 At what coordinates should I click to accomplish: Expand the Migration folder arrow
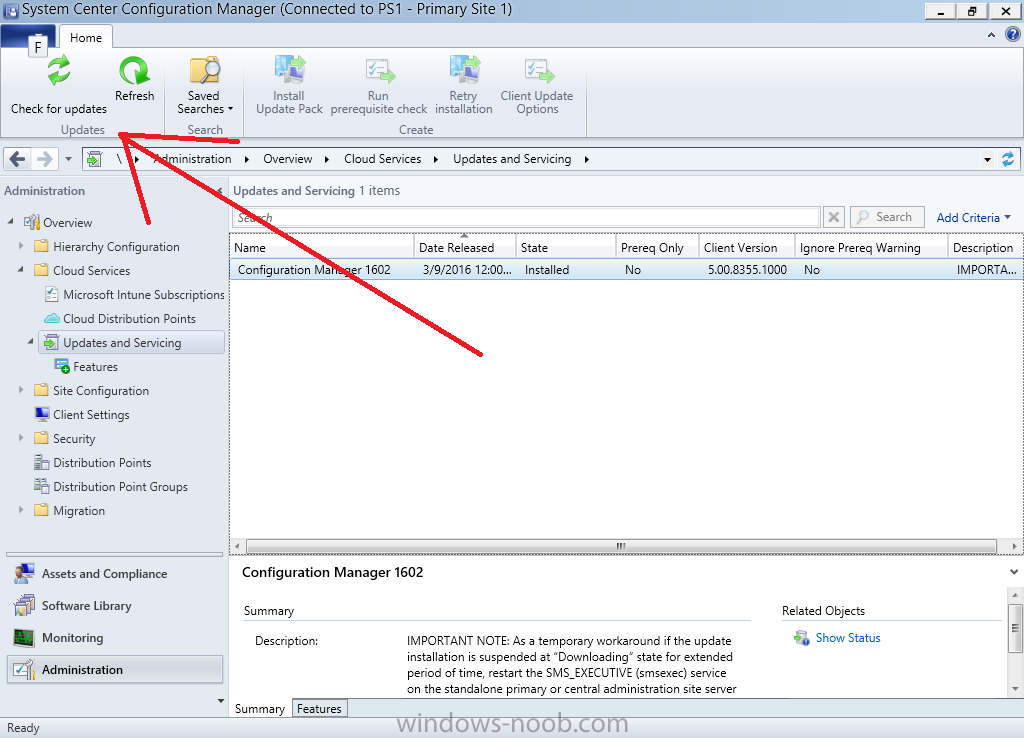click(x=21, y=509)
